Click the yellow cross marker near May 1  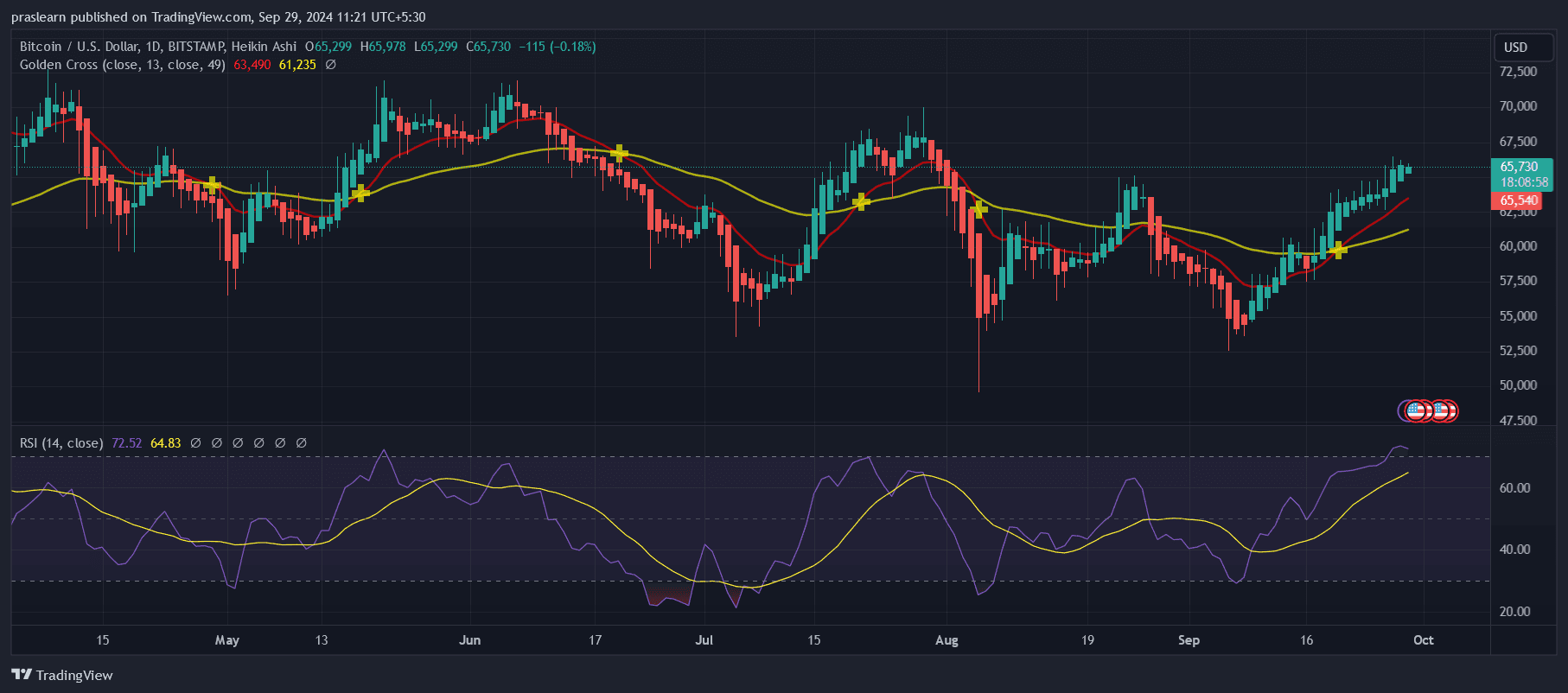coord(213,185)
